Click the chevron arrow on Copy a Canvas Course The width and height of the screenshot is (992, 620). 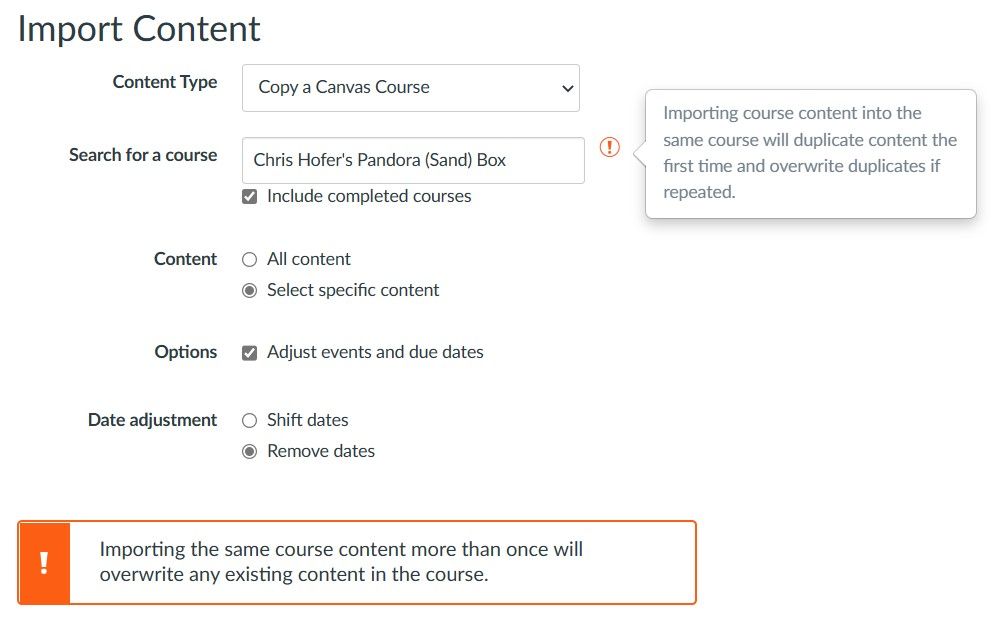point(567,88)
